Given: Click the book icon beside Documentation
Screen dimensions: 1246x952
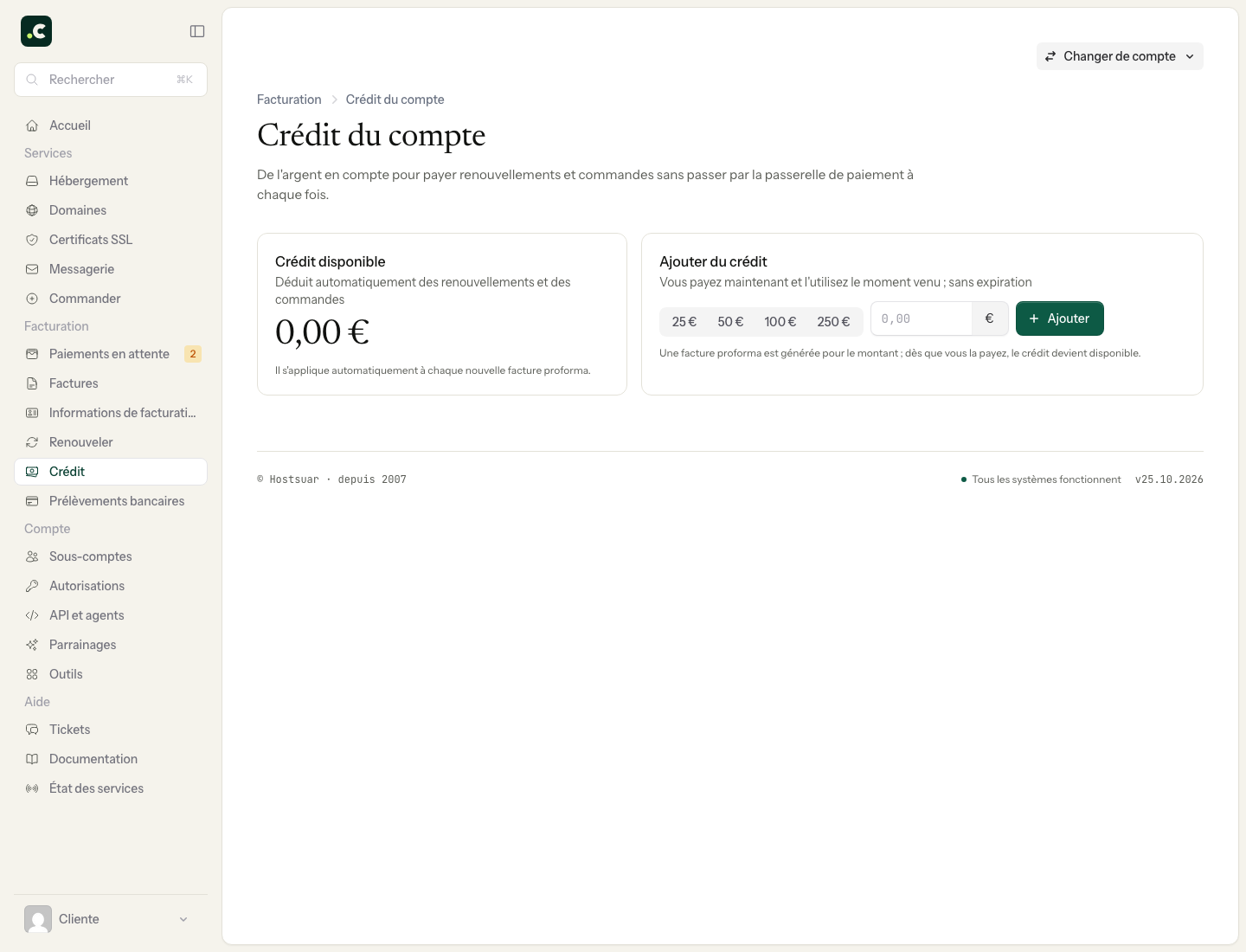Looking at the screenshot, I should point(32,759).
